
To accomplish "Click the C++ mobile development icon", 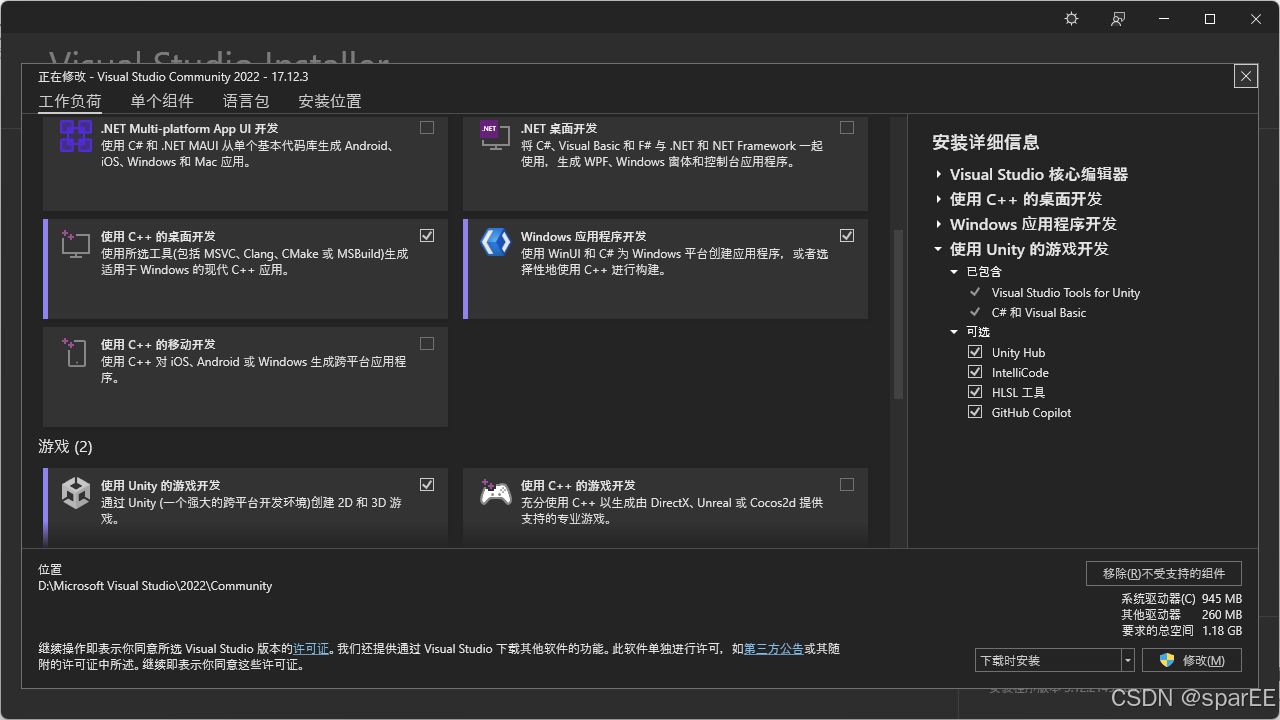I will tap(75, 352).
